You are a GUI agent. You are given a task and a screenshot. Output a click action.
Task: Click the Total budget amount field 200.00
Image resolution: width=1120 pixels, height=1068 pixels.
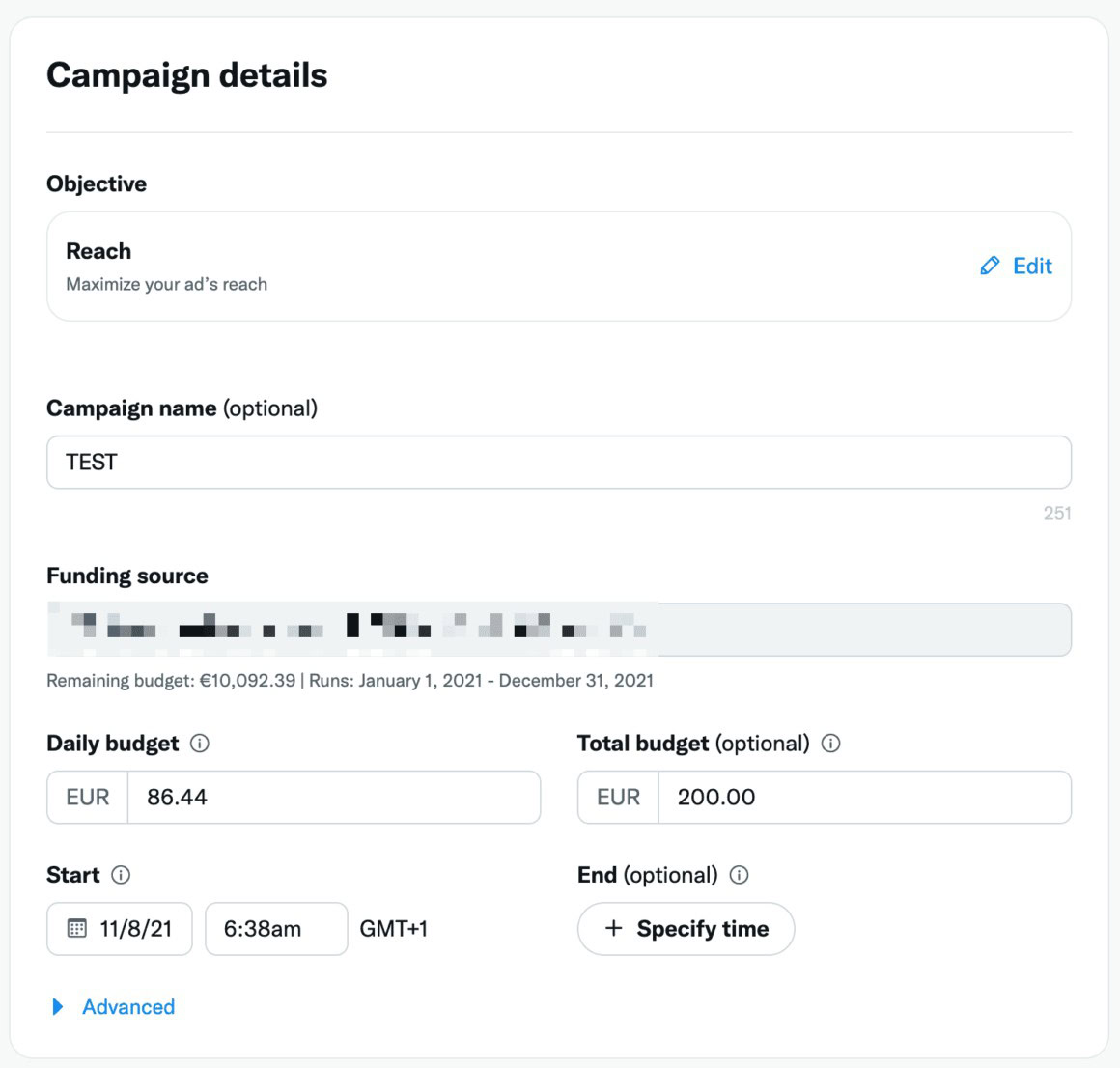pos(864,798)
